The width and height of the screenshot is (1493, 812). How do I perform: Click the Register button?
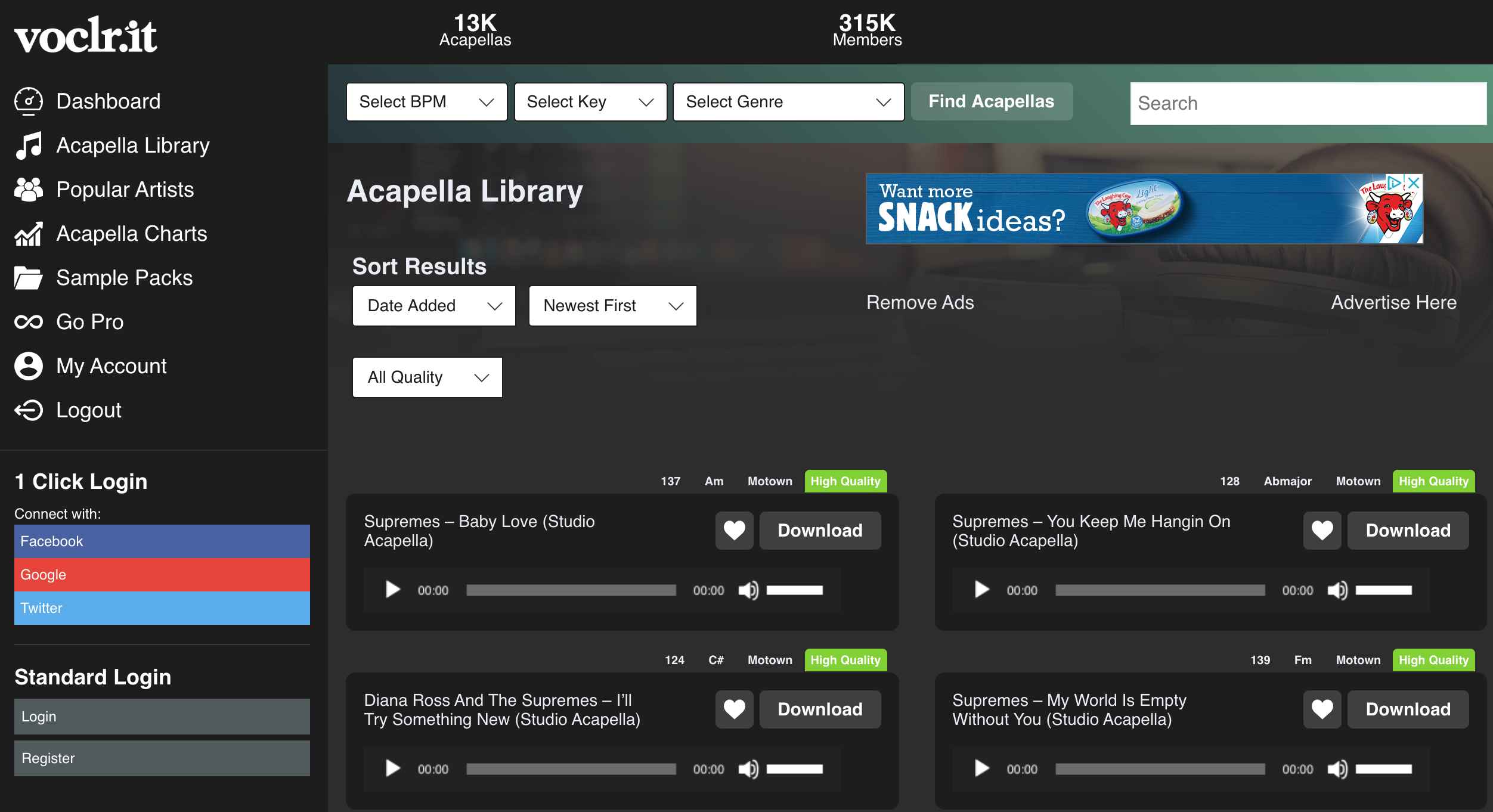click(x=162, y=758)
